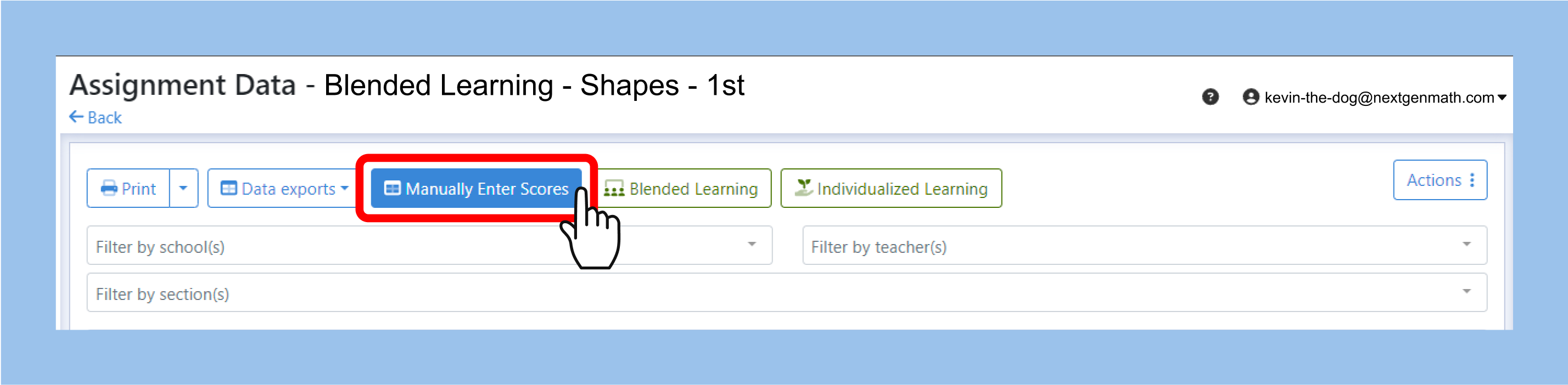Click the Individualized Learning sprout icon
The height and width of the screenshot is (385, 1568).
803,188
